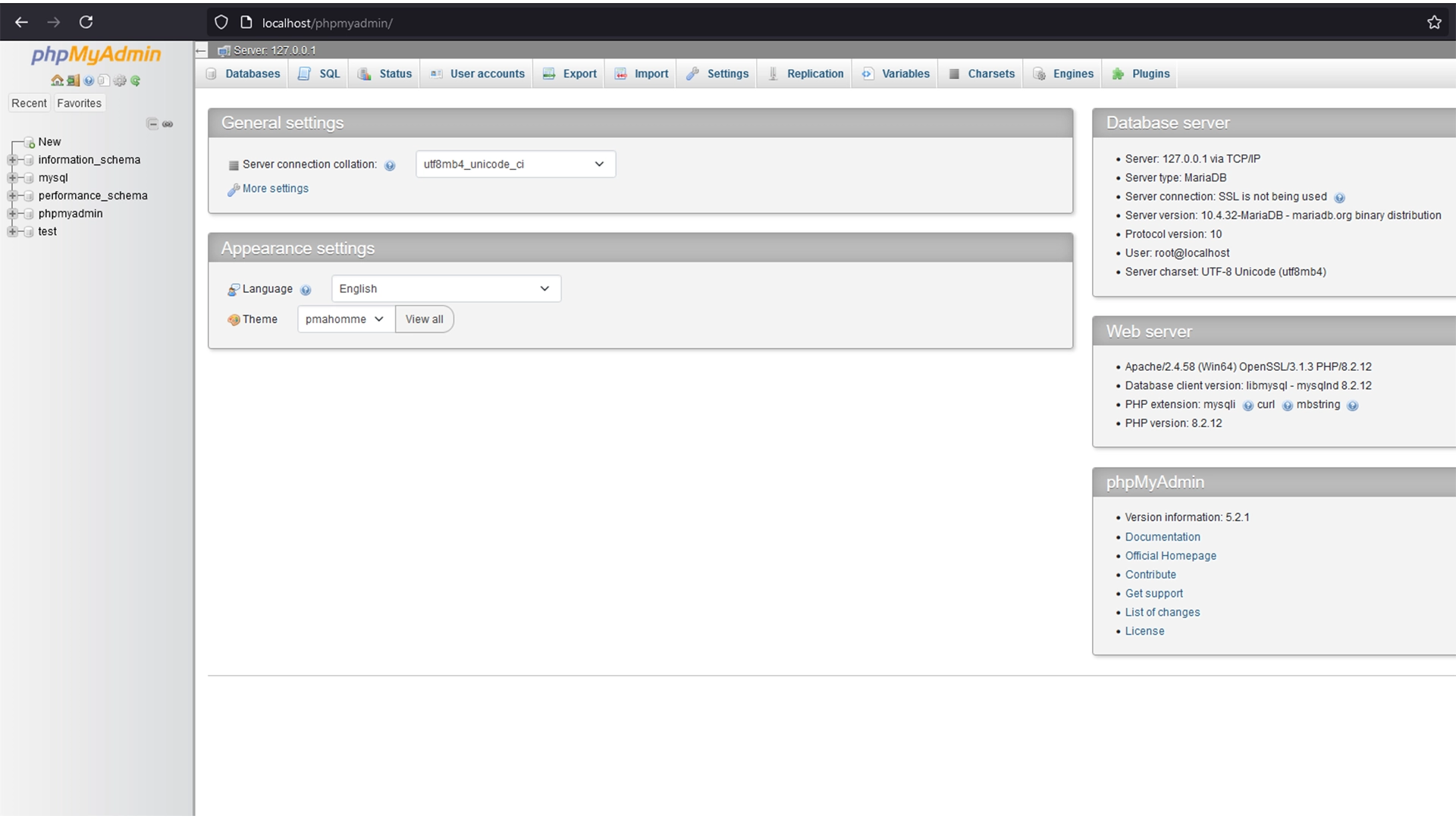The image size is (1456, 819).
Task: Expand the phpmyadmin database node
Action: 12,214
